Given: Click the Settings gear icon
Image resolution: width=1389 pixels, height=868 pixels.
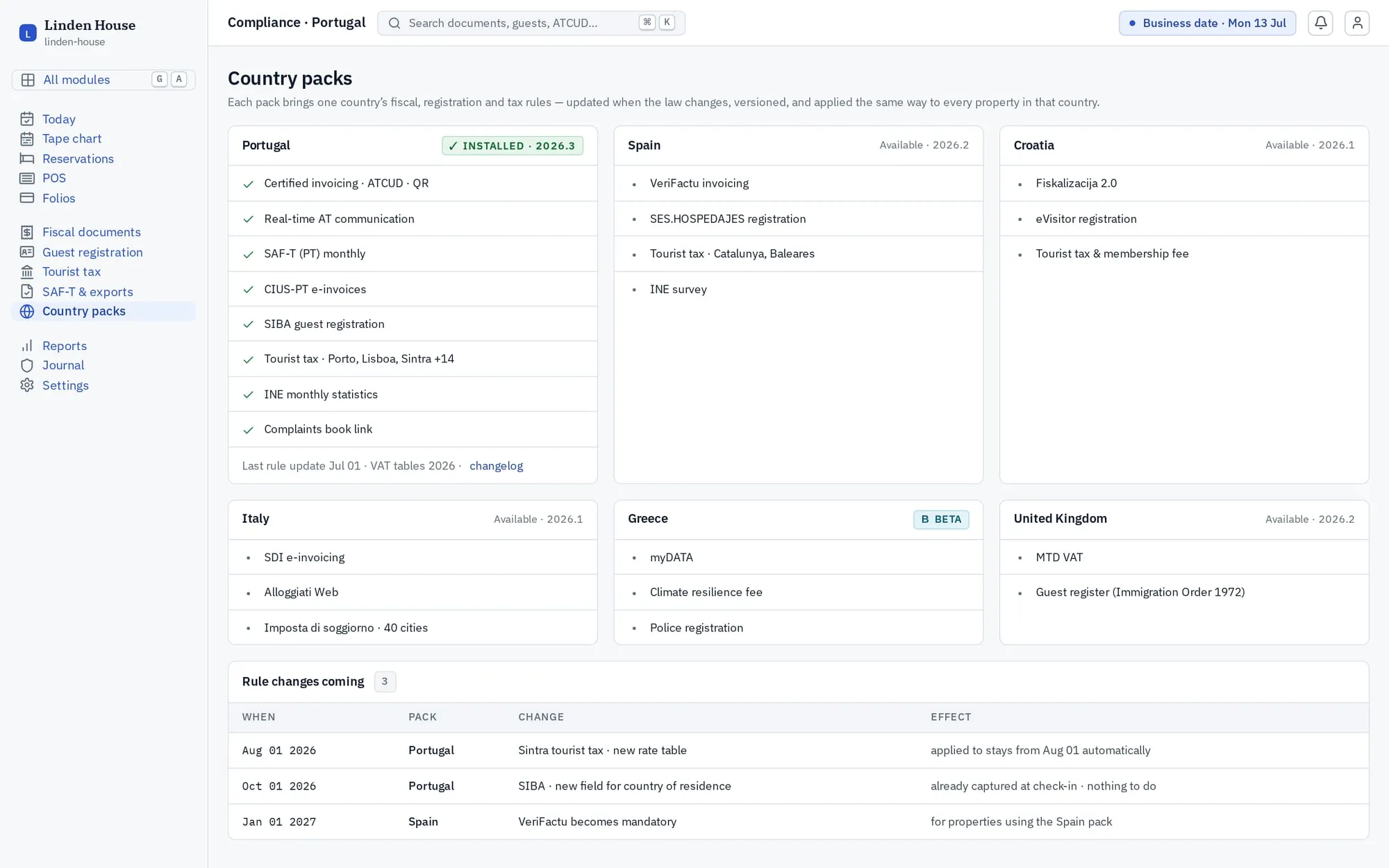Looking at the screenshot, I should tap(27, 385).
